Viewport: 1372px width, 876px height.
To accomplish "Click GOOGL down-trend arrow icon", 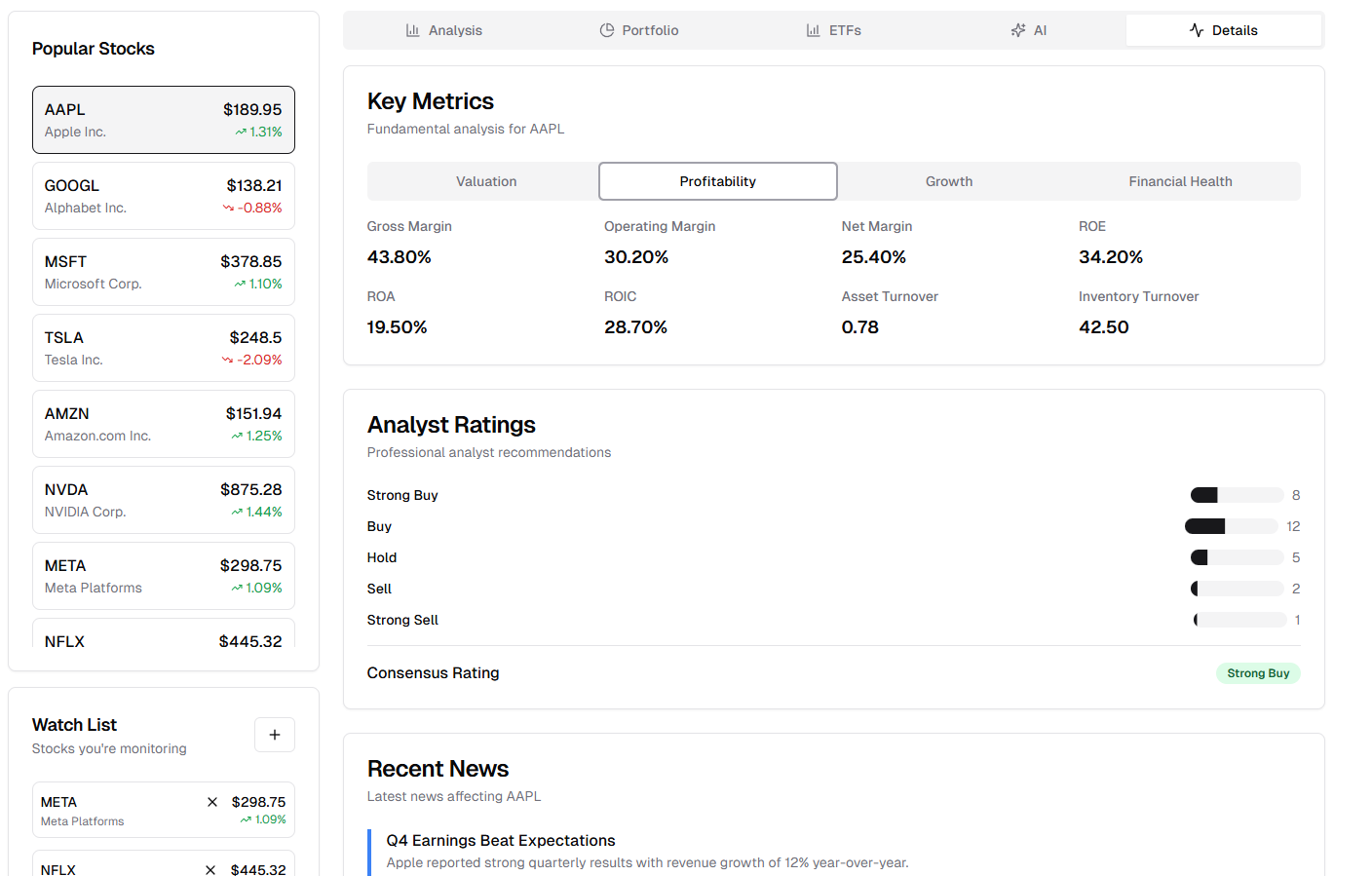I will [228, 209].
